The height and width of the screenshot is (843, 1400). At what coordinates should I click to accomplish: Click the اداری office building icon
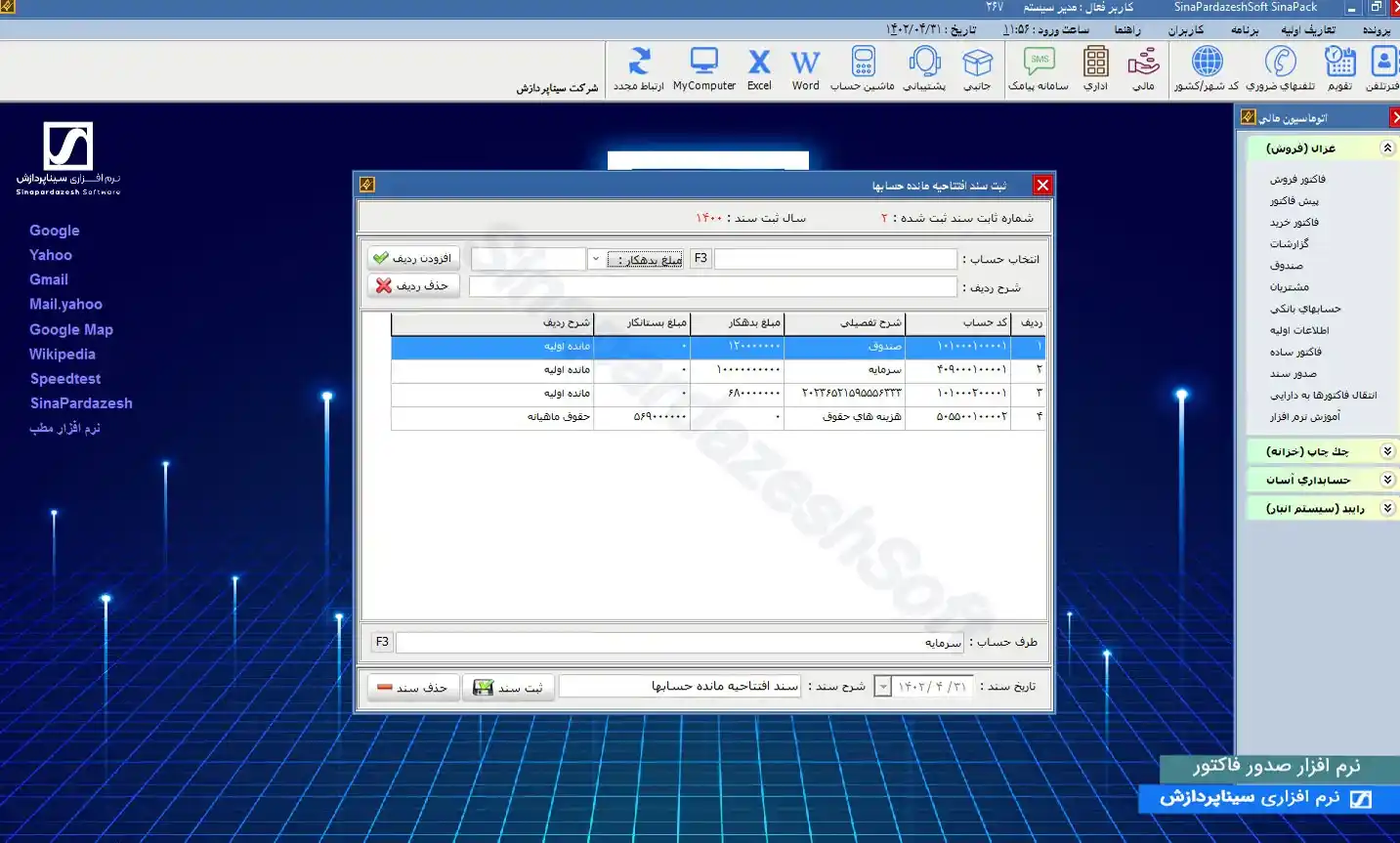point(1095,68)
